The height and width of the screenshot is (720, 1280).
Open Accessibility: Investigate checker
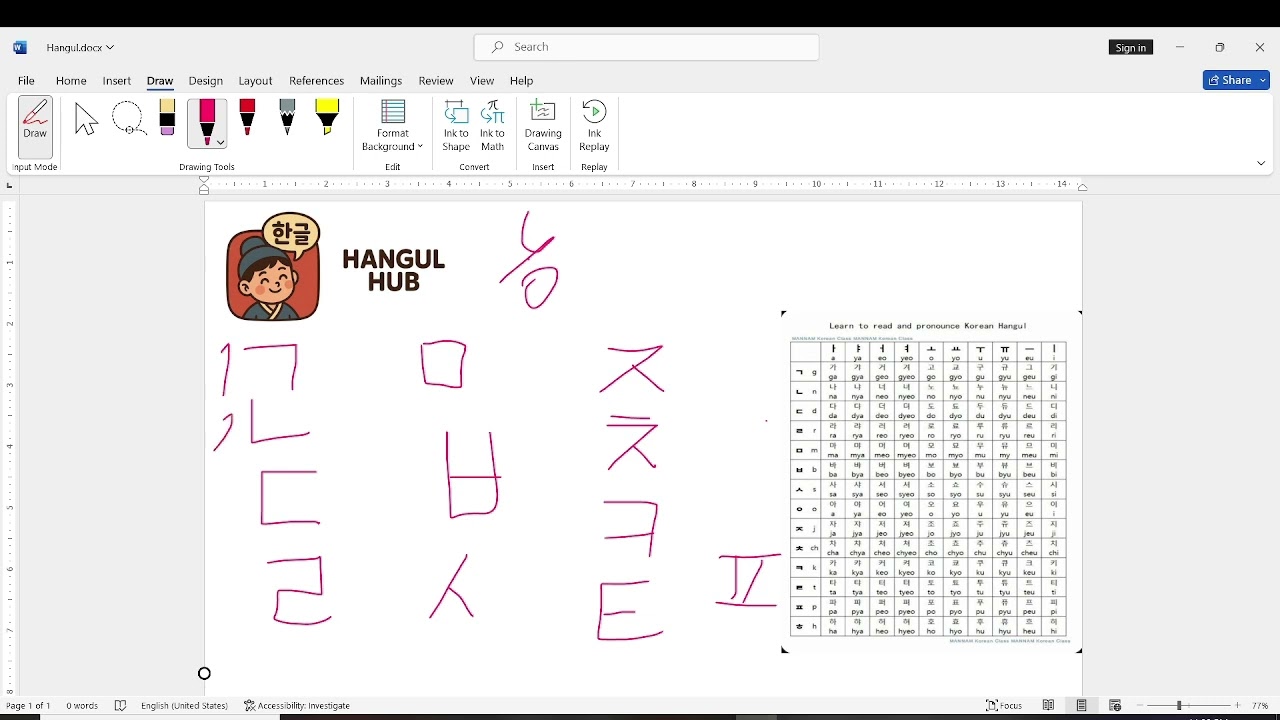[297, 706]
